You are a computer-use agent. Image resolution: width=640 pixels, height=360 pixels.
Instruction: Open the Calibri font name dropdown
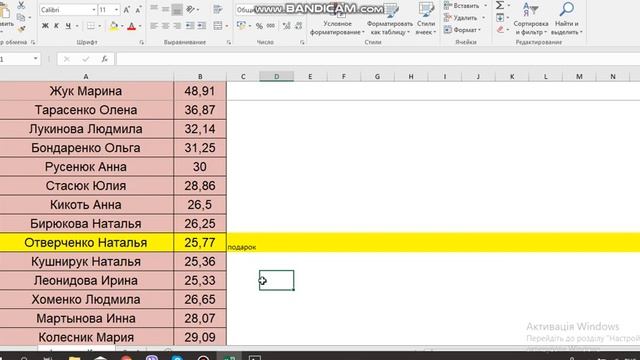(94, 10)
